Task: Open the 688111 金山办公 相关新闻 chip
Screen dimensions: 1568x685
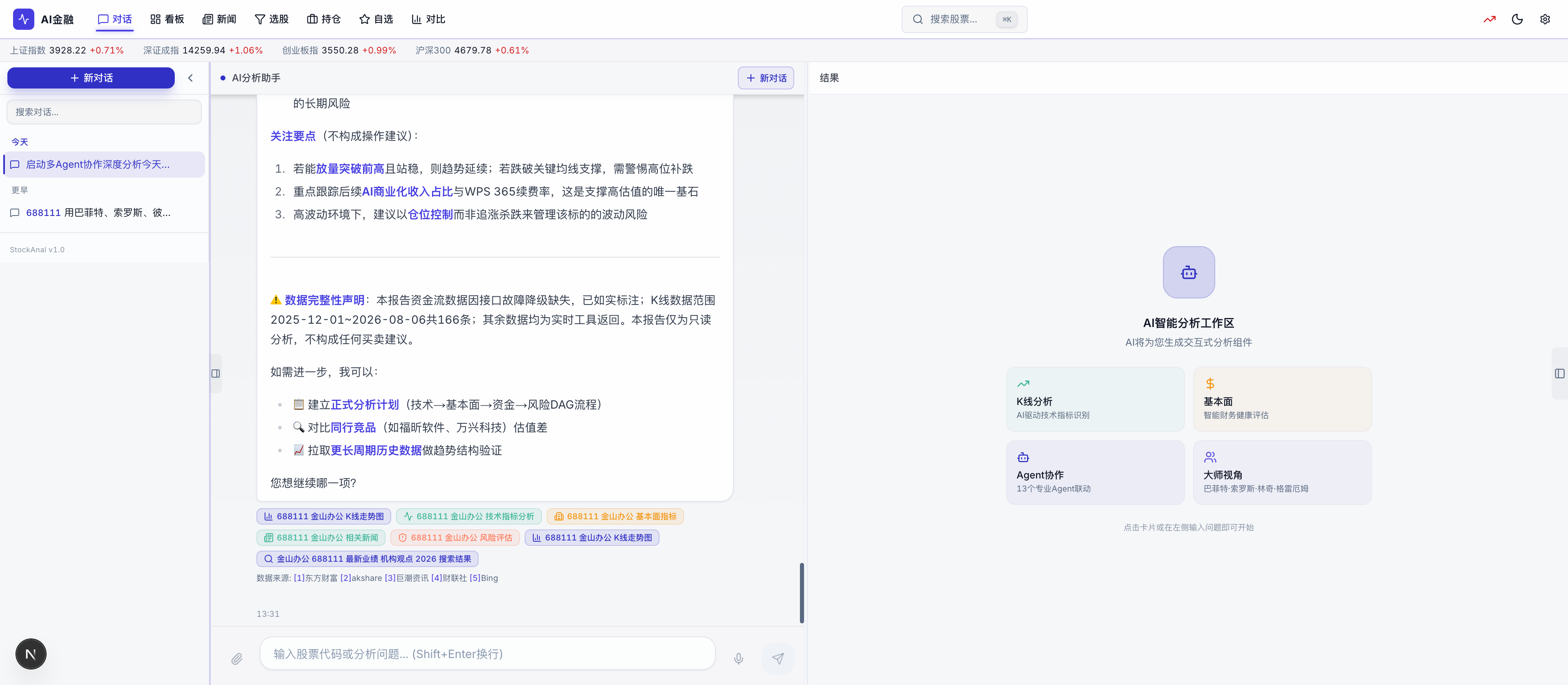Action: pyautogui.click(x=321, y=538)
